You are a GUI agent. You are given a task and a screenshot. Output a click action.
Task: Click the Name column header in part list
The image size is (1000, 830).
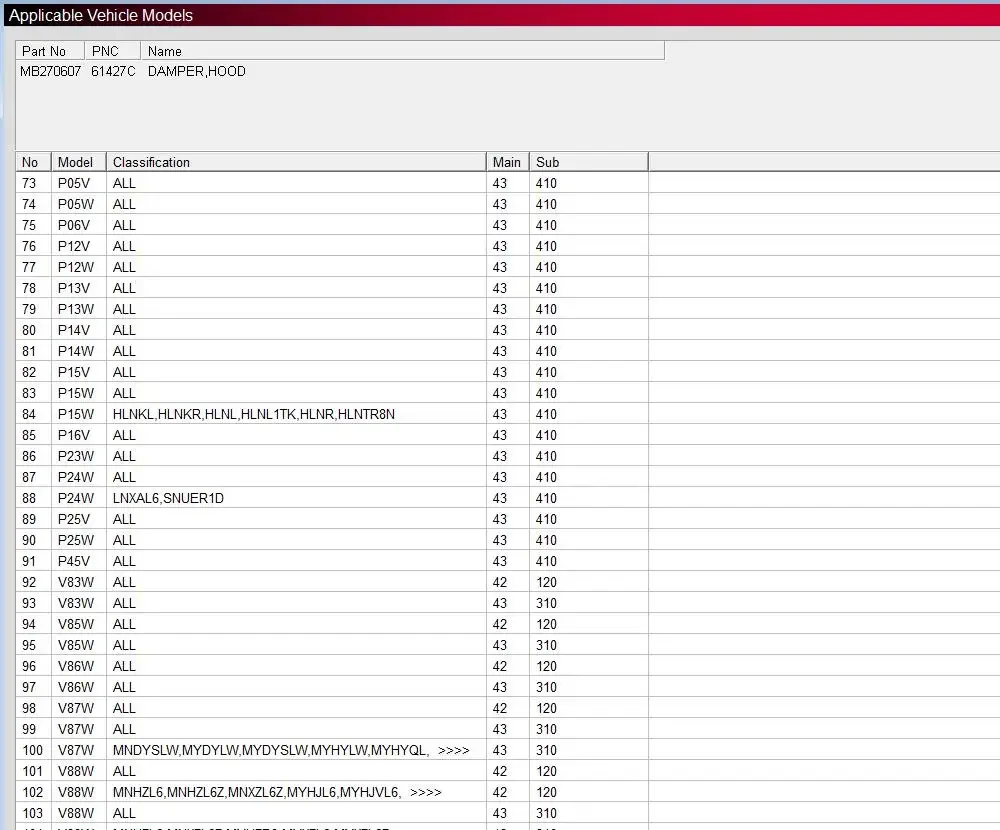402,51
